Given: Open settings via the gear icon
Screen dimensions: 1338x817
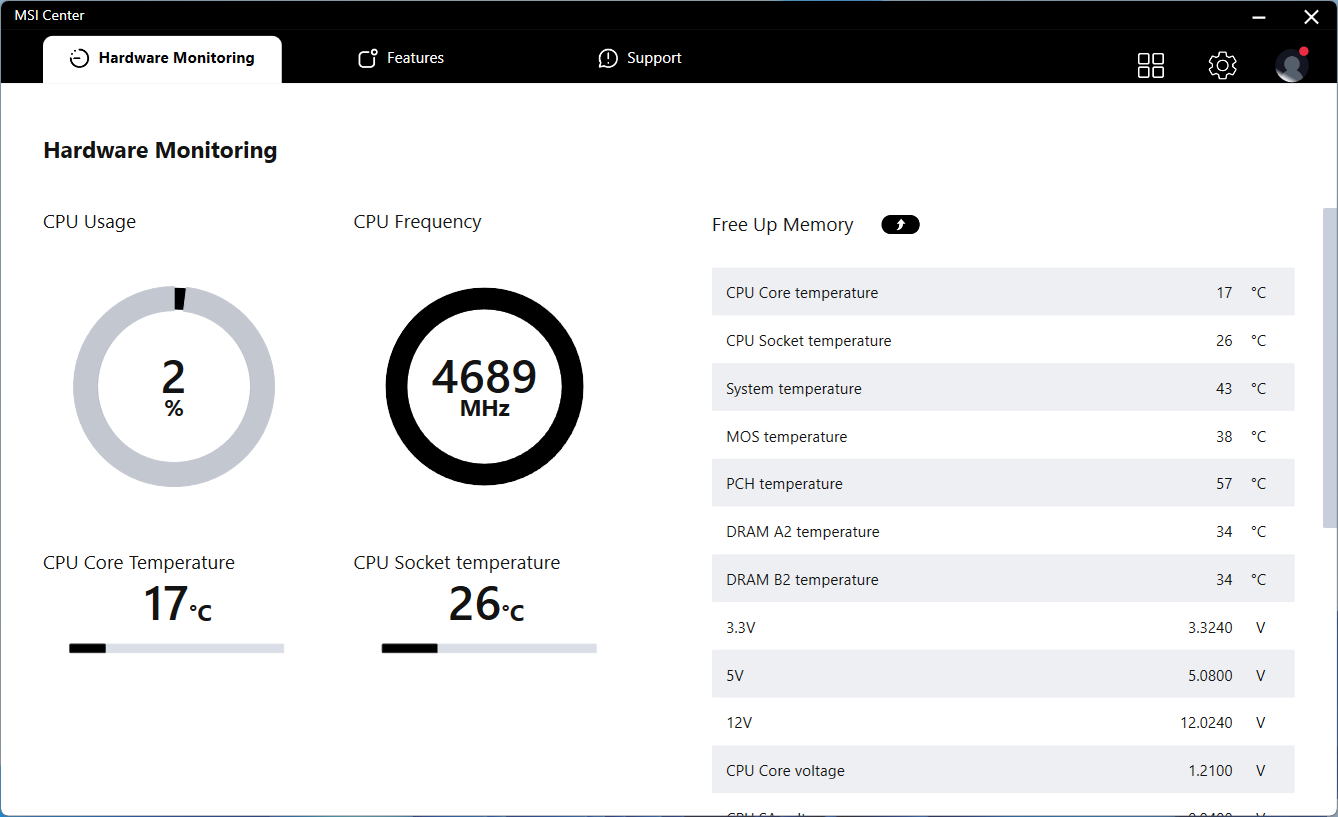Looking at the screenshot, I should [1222, 66].
